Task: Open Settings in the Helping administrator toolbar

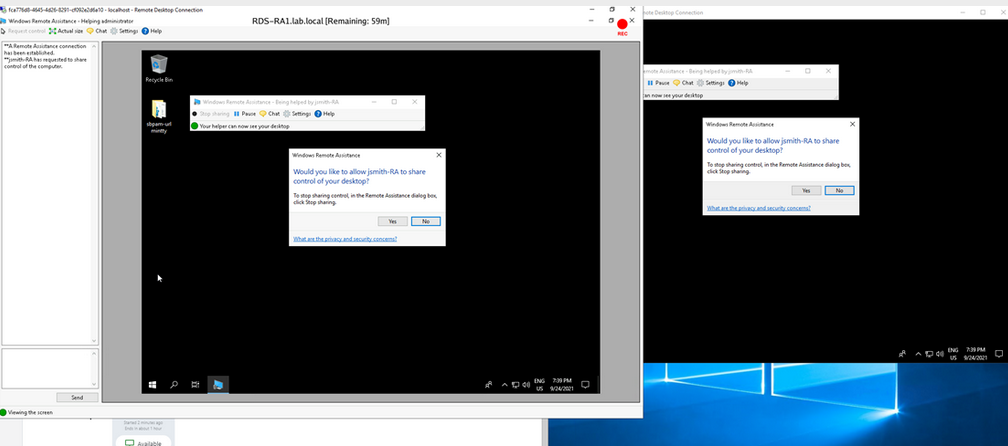Action: pyautogui.click(x=124, y=31)
